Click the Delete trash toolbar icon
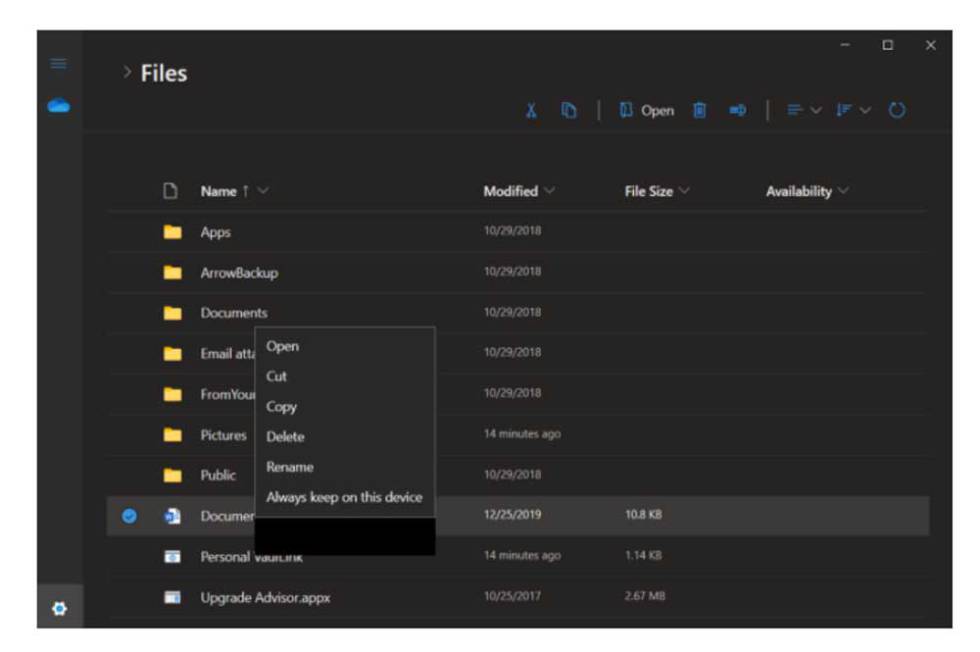The width and height of the screenshot is (980, 652). tap(700, 111)
